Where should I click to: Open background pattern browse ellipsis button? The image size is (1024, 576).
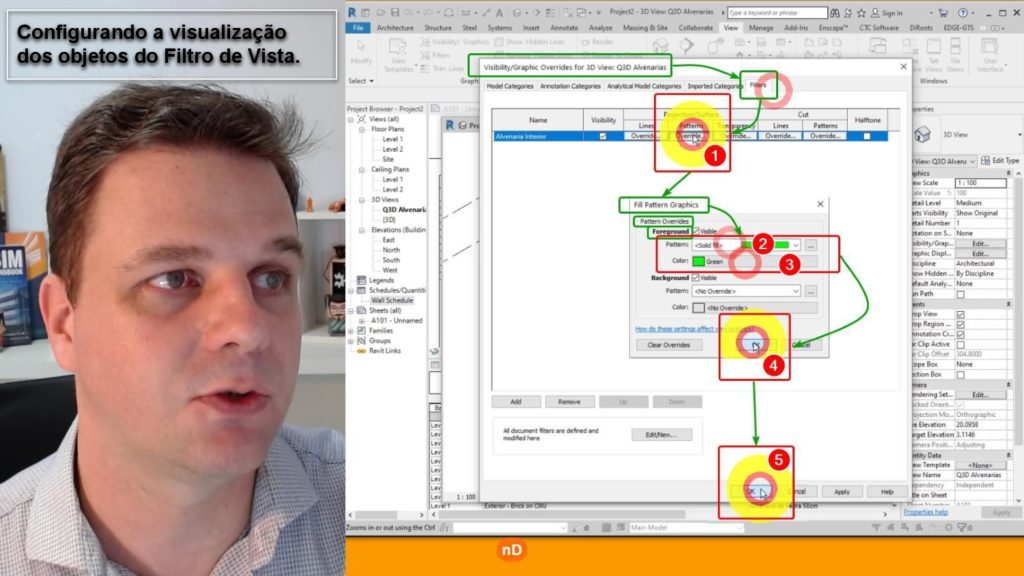[811, 291]
